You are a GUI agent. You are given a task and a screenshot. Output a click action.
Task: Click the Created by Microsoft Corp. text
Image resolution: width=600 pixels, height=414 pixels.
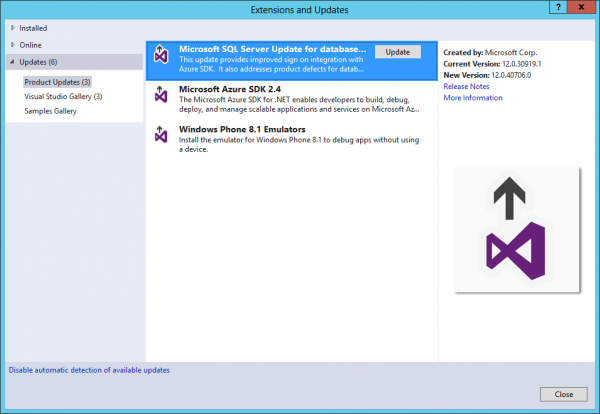click(490, 52)
